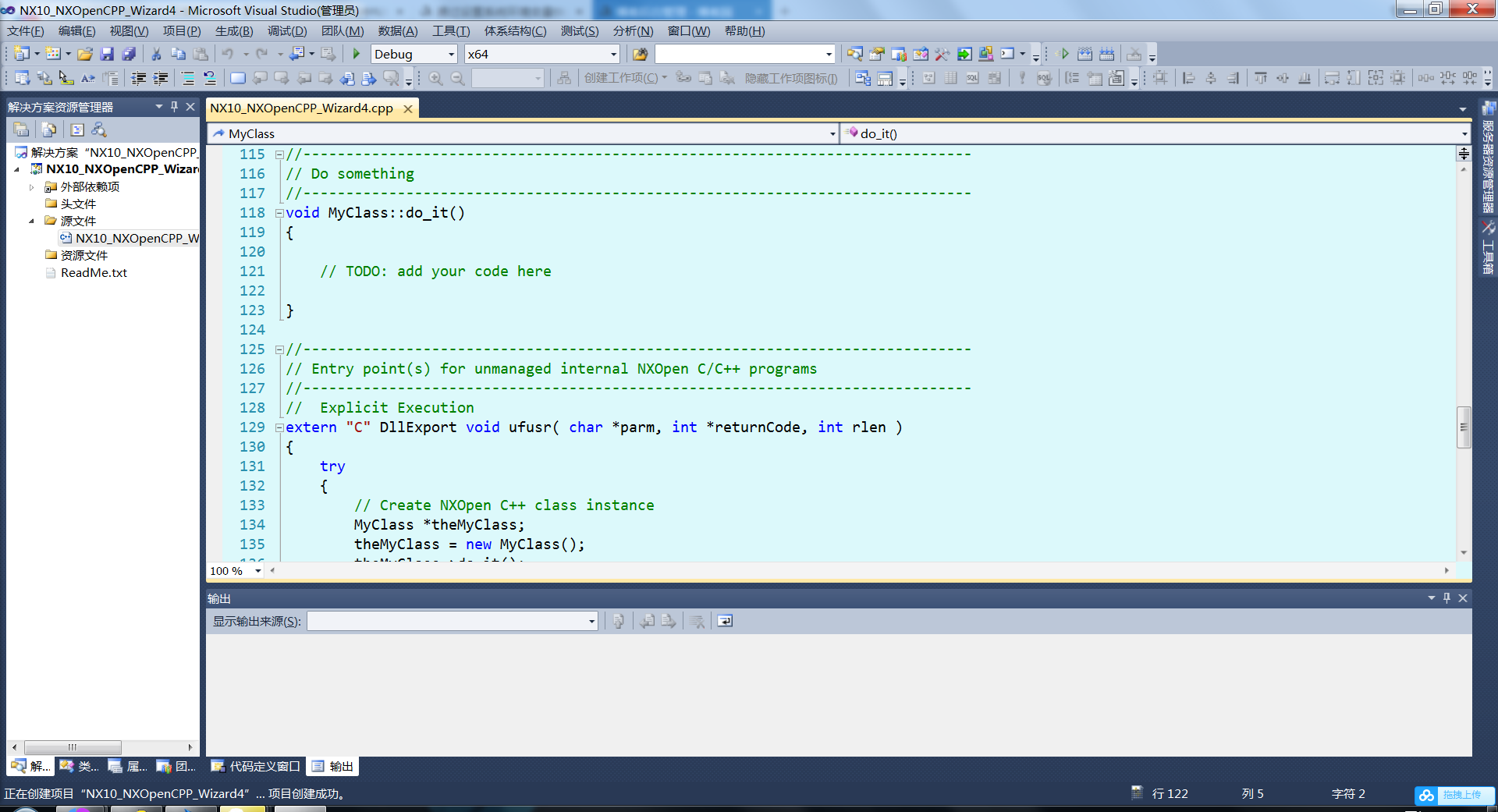The image size is (1498, 812).
Task: Toggle word wrap in the Output panel
Action: click(x=725, y=621)
